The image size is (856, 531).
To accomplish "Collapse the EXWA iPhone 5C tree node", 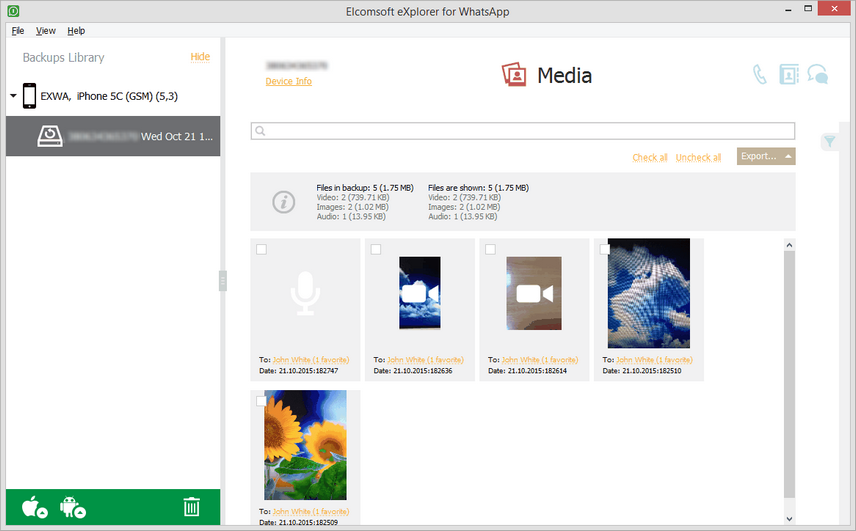I will point(13,96).
